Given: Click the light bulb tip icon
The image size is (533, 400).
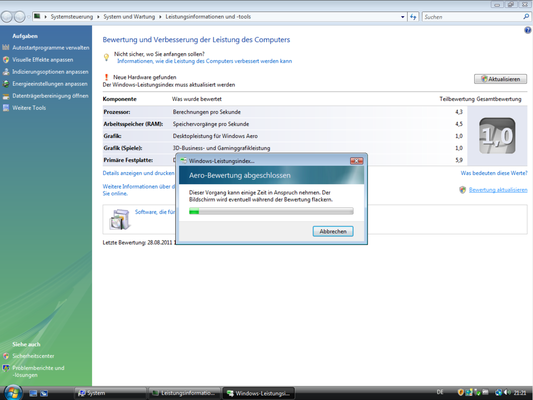Looking at the screenshot, I should (x=106, y=57).
